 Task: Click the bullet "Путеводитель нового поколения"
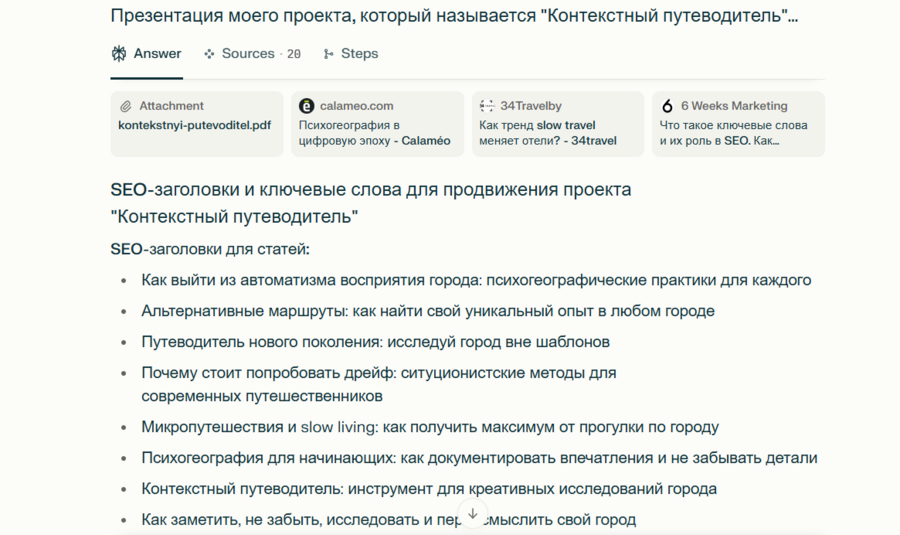(375, 342)
